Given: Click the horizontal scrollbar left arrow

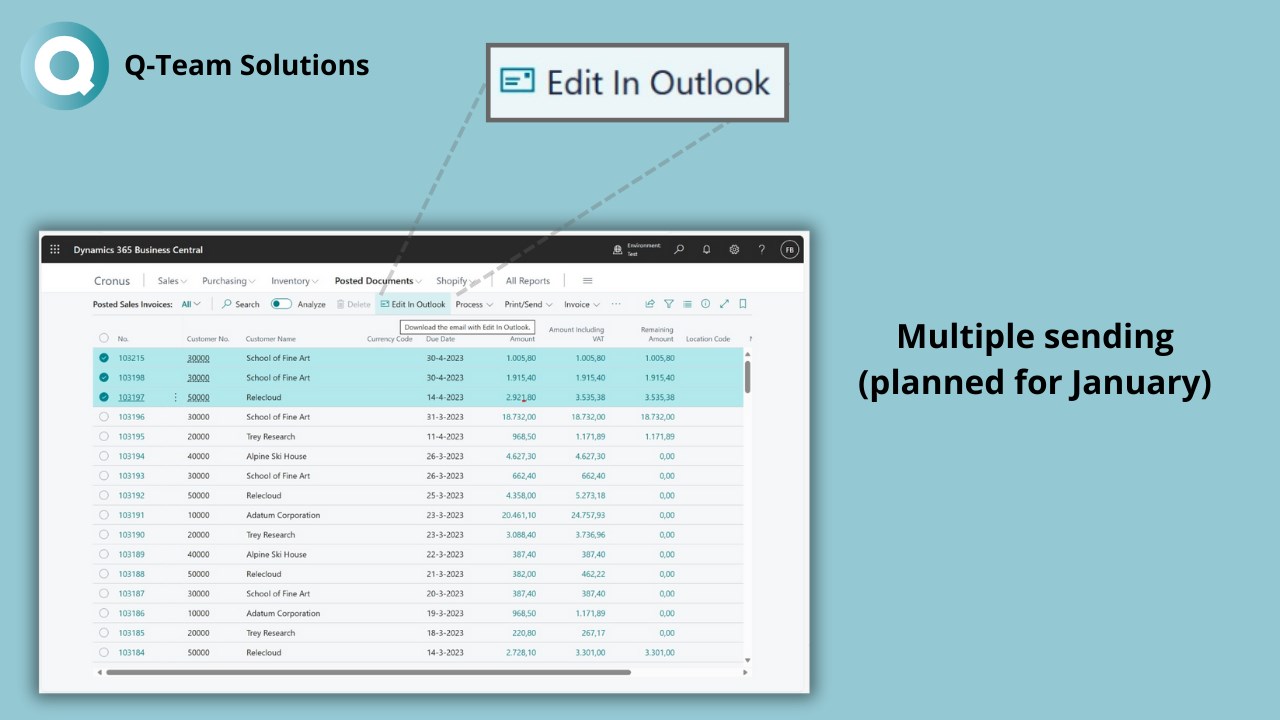Looking at the screenshot, I should (x=99, y=672).
